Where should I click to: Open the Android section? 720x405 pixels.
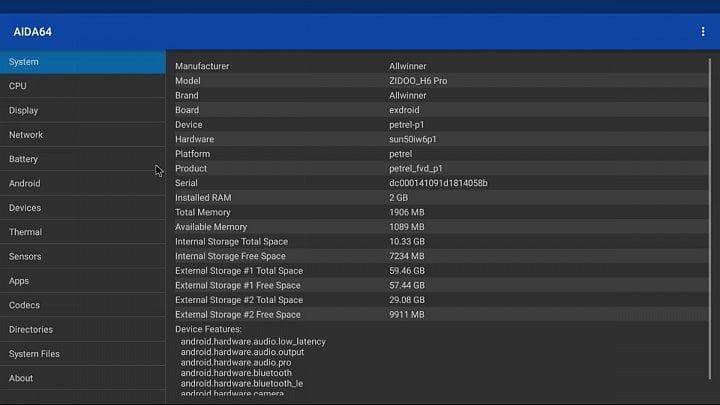click(x=82, y=184)
